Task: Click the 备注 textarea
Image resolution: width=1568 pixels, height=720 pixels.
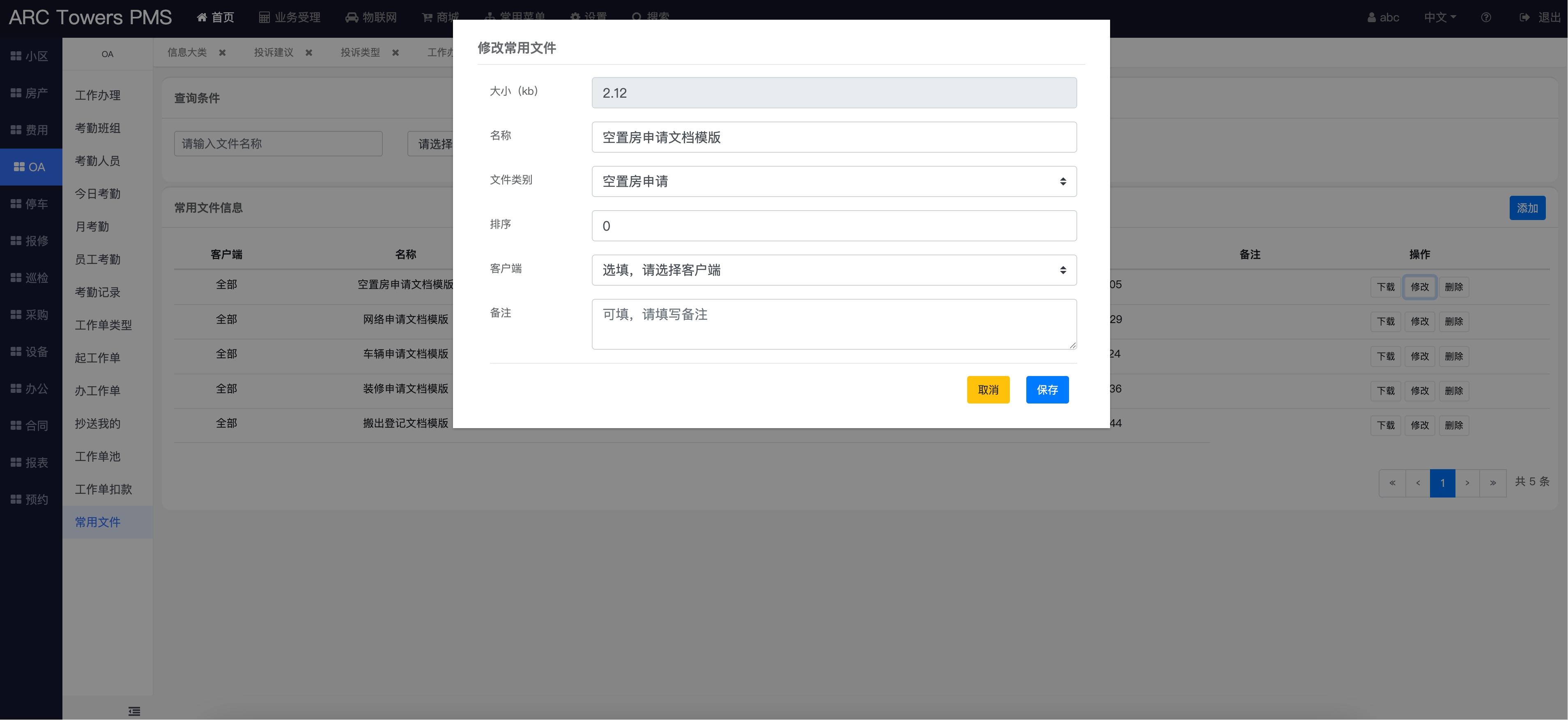Action: click(833, 324)
